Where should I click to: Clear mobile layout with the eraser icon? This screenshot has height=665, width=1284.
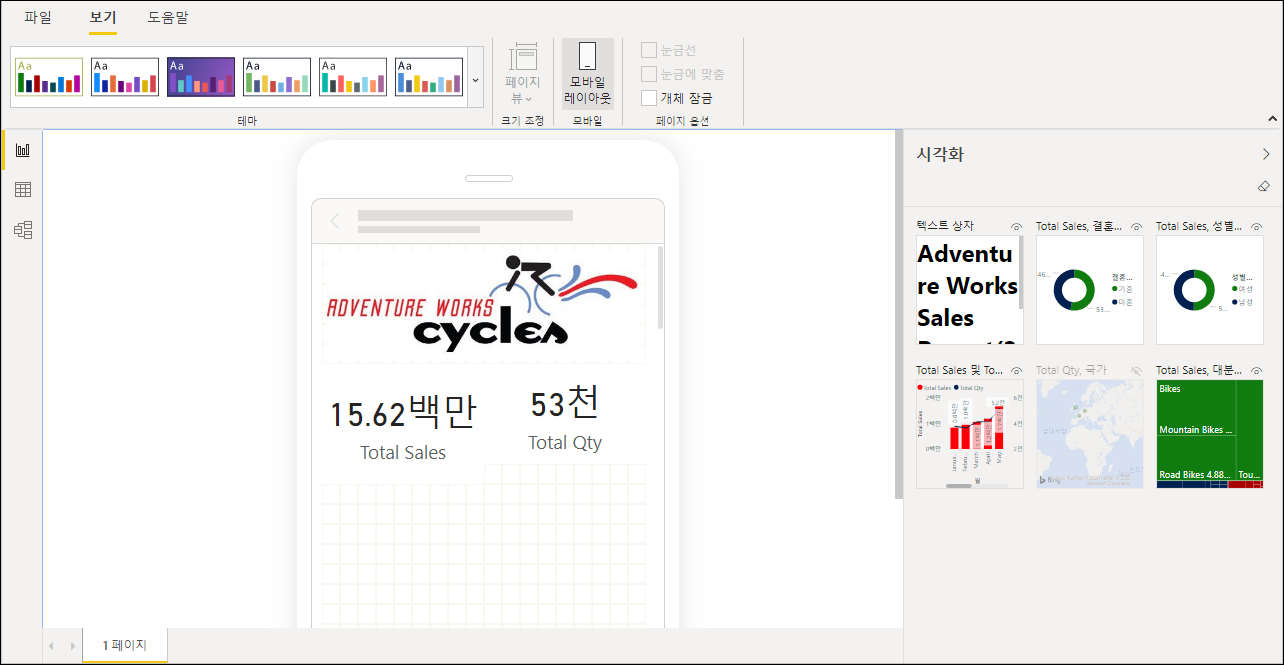1264,186
